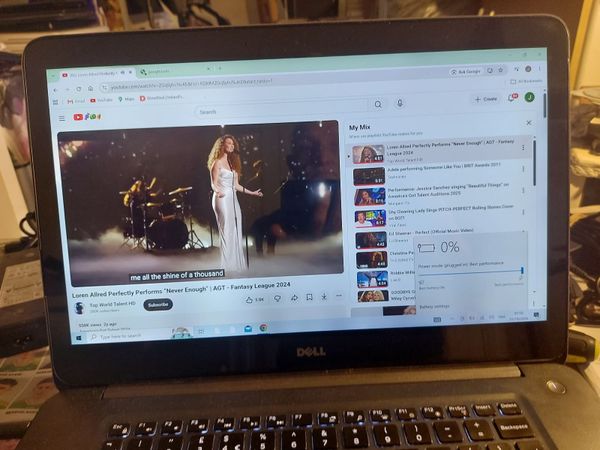Open the Windows Start menu
The height and width of the screenshot is (450, 600).
(79, 338)
